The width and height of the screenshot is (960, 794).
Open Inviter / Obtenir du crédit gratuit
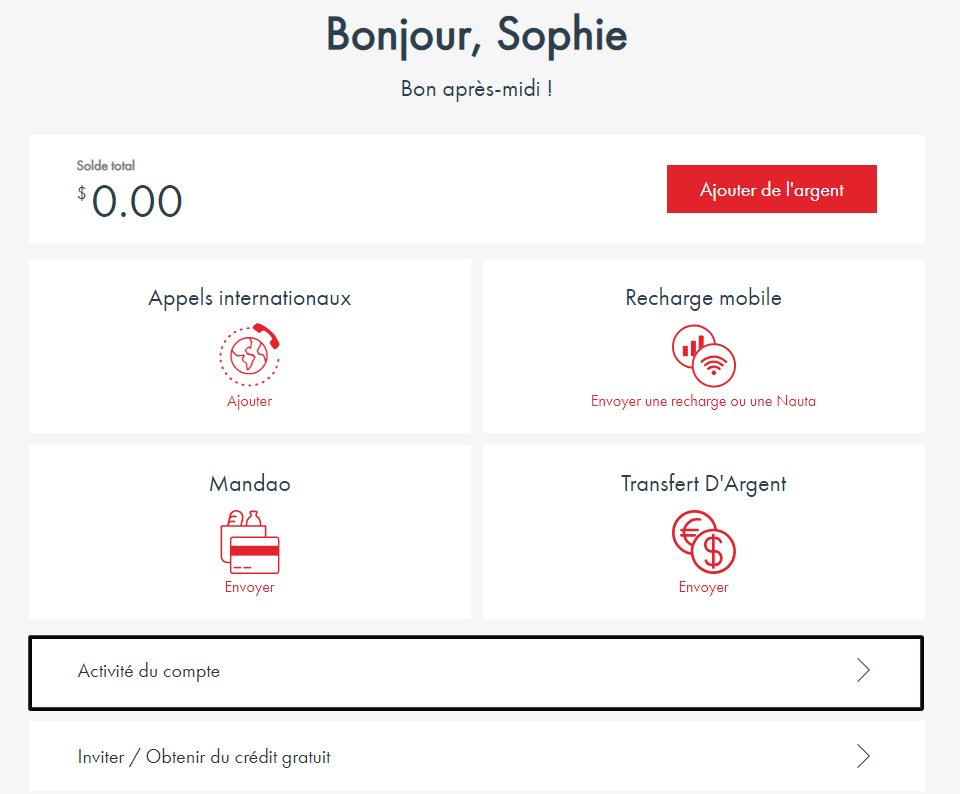[204, 757]
